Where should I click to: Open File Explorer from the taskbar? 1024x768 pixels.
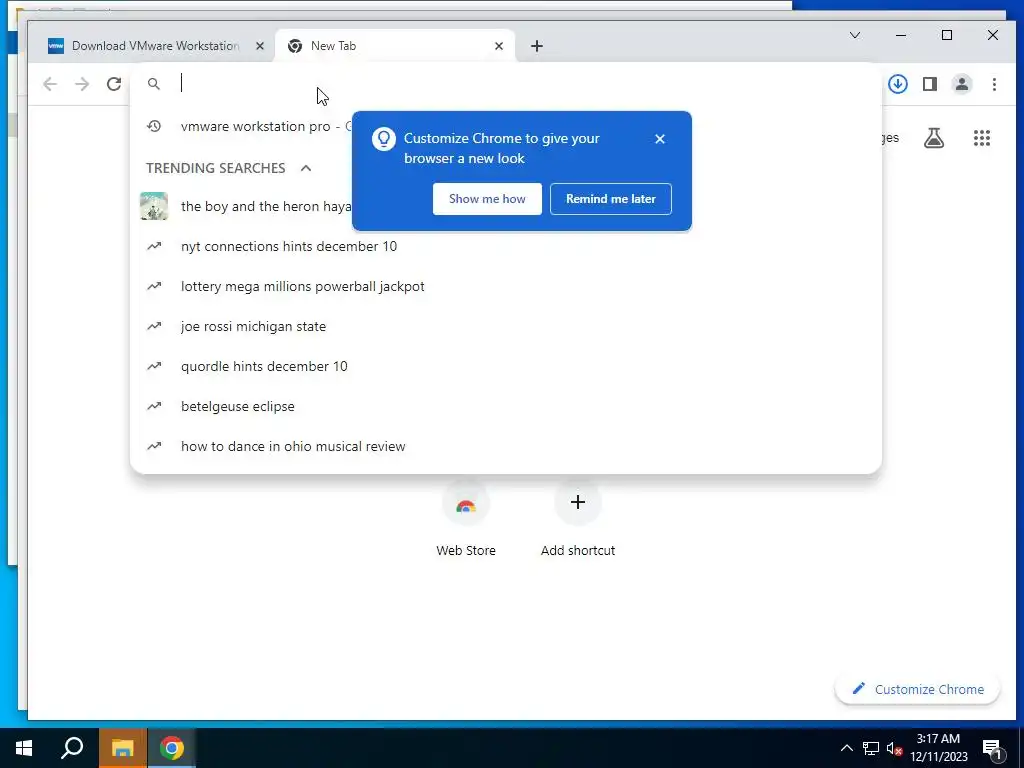(122, 748)
